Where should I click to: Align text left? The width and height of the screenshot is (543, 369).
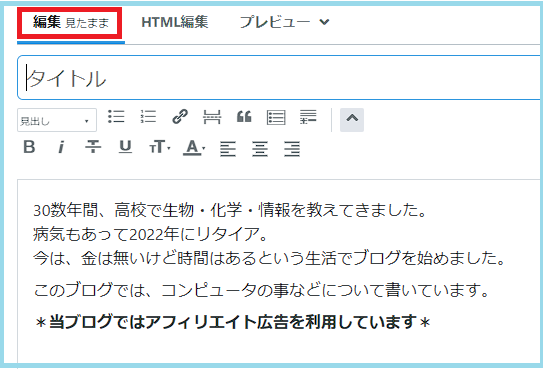pyautogui.click(x=228, y=149)
